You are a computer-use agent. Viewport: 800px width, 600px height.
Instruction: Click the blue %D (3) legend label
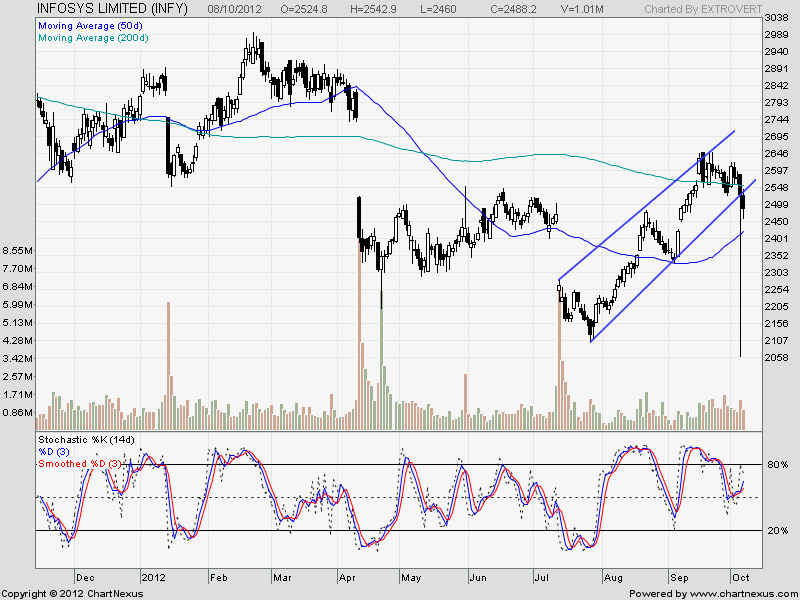[55, 452]
